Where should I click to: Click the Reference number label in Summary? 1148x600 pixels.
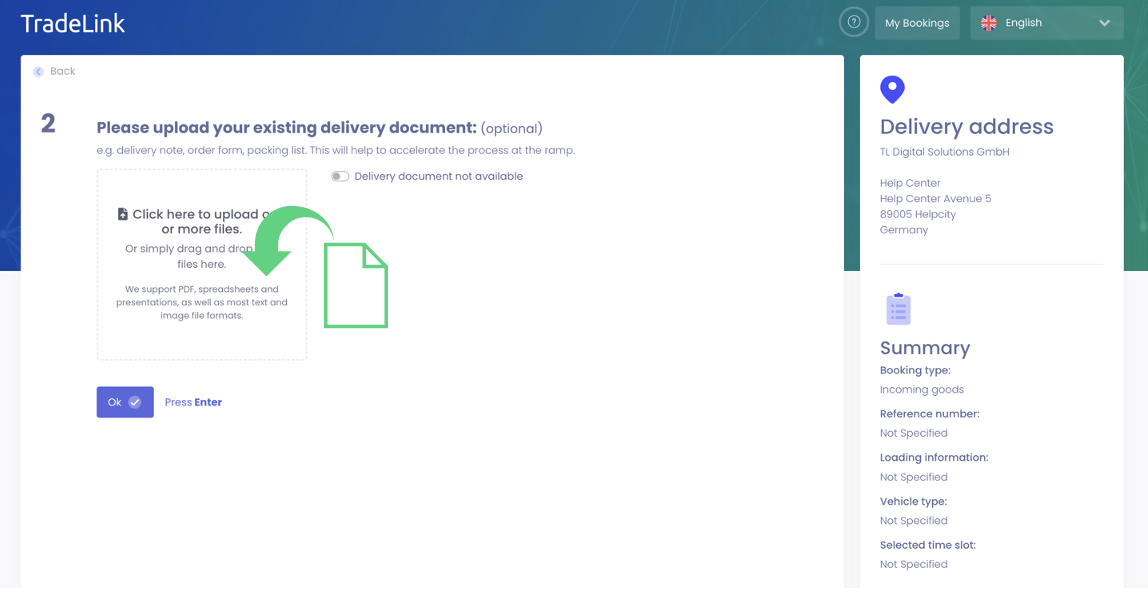(x=929, y=414)
